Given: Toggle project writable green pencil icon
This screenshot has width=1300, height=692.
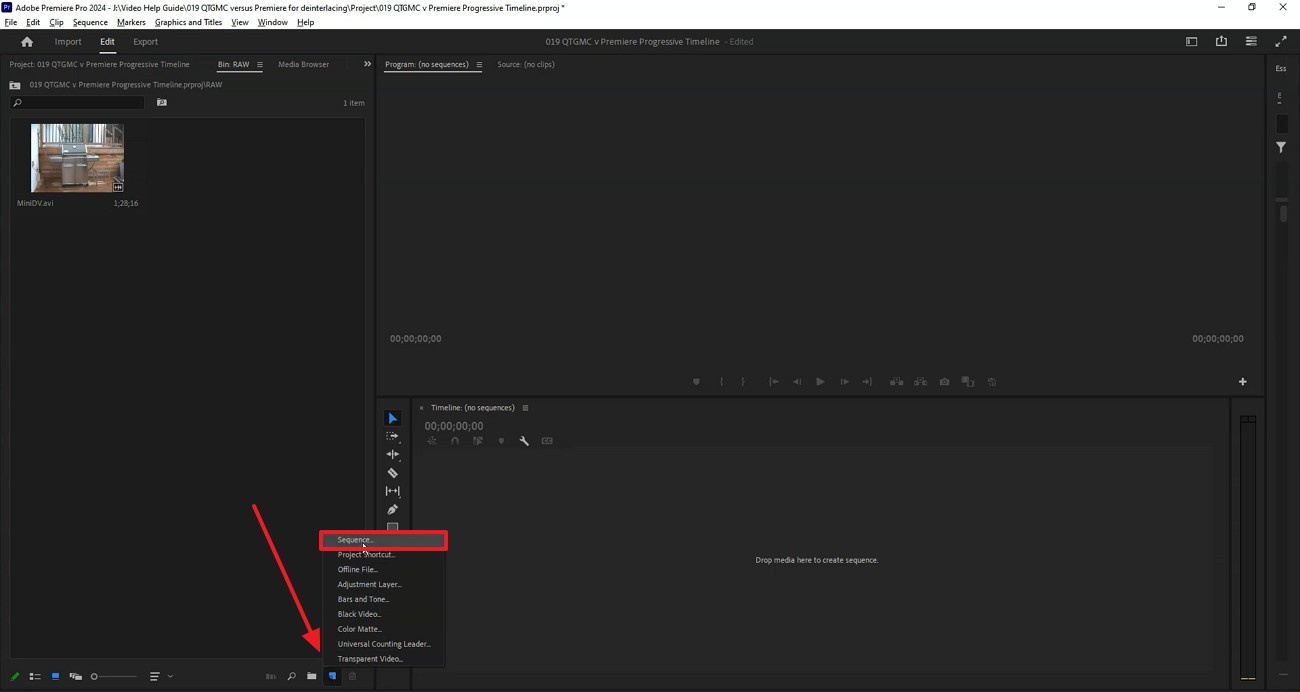Looking at the screenshot, I should (x=15, y=676).
